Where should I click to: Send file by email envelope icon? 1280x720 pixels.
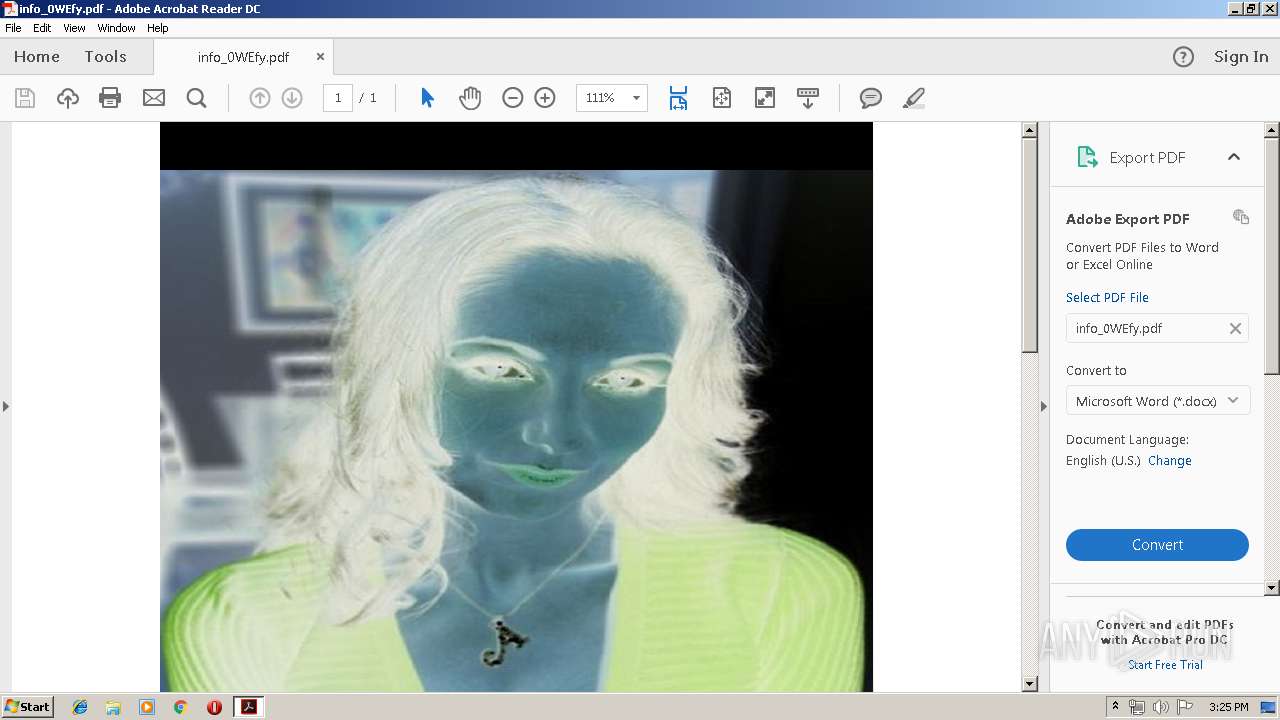click(x=154, y=98)
